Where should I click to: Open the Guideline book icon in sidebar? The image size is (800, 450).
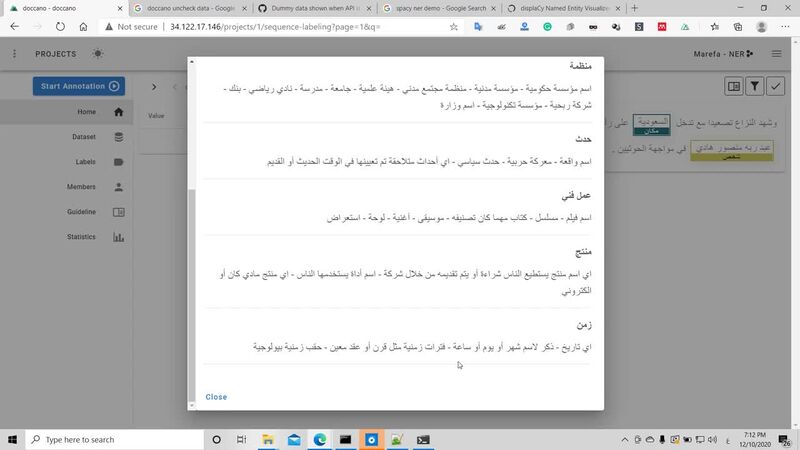coord(118,212)
